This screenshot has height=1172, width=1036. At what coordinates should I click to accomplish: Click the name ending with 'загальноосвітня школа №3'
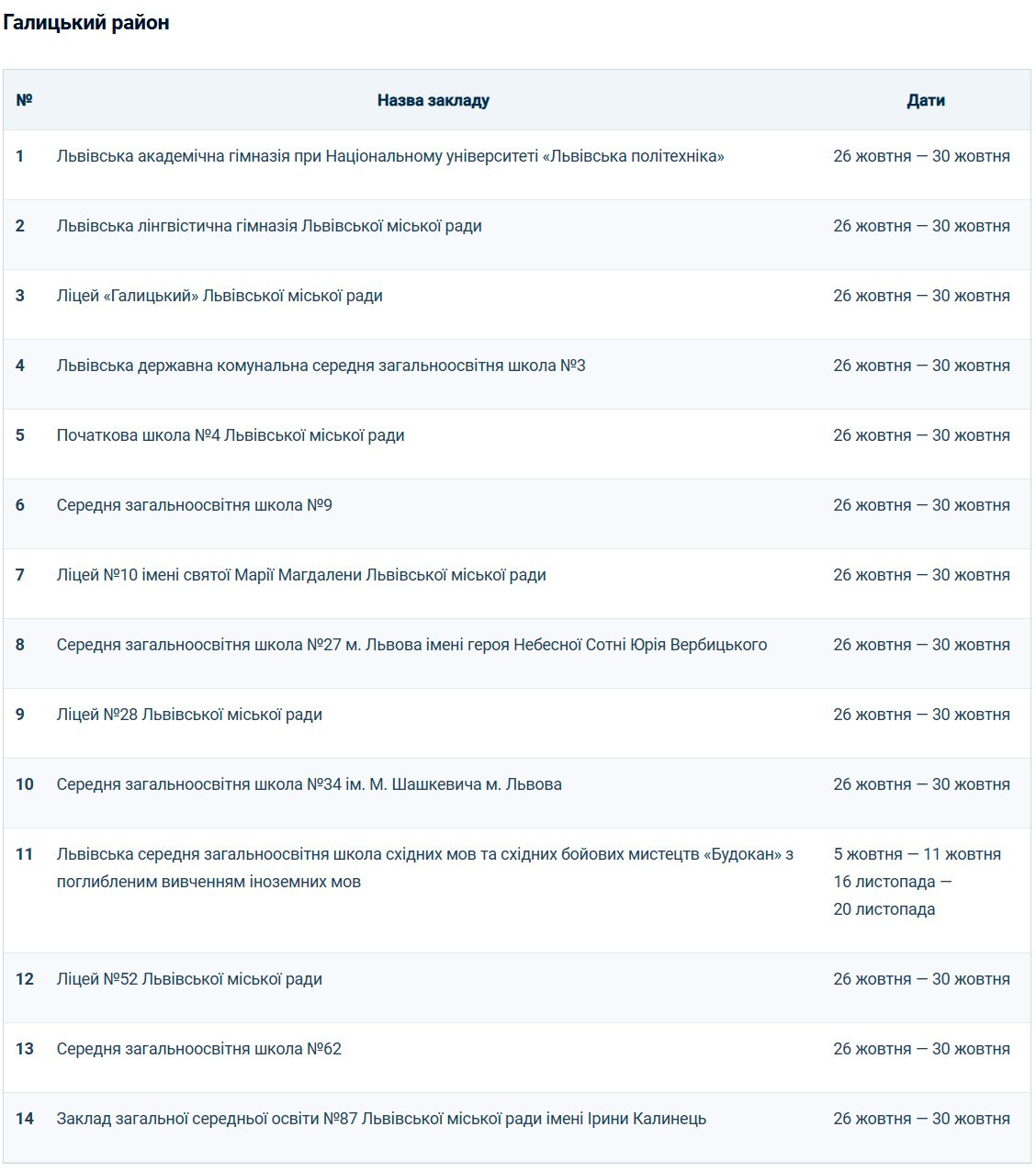[x=321, y=366]
